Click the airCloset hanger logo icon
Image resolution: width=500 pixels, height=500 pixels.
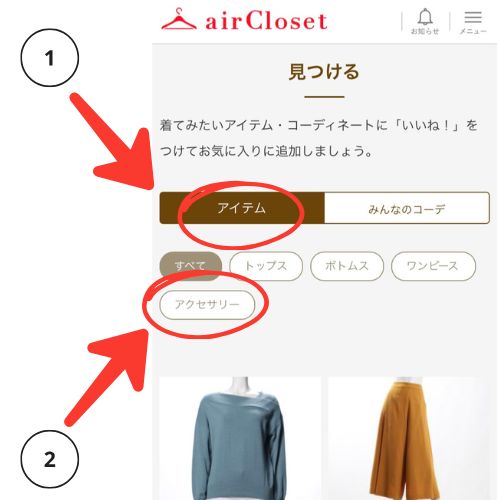point(179,20)
